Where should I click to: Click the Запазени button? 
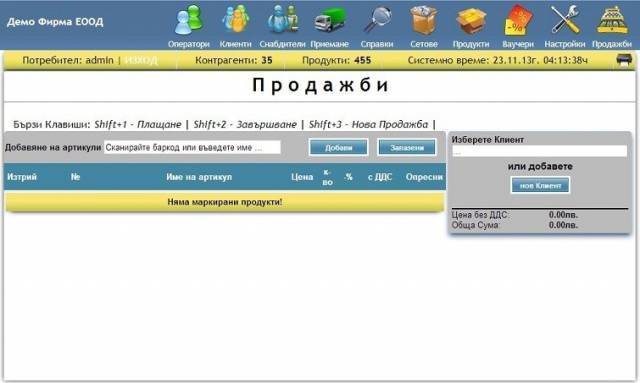pyautogui.click(x=407, y=147)
